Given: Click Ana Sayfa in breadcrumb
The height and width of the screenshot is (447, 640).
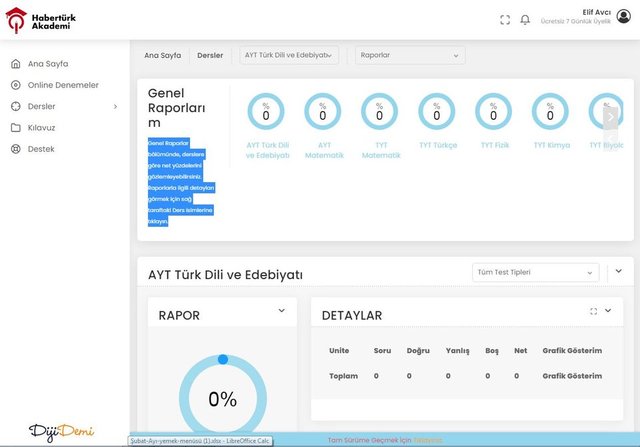Looking at the screenshot, I should (x=163, y=56).
